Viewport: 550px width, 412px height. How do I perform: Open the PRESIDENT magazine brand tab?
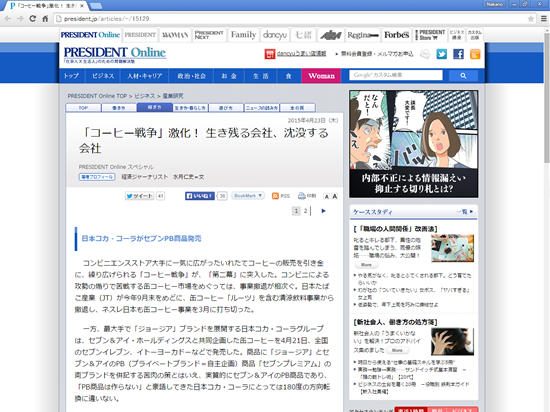(x=140, y=35)
